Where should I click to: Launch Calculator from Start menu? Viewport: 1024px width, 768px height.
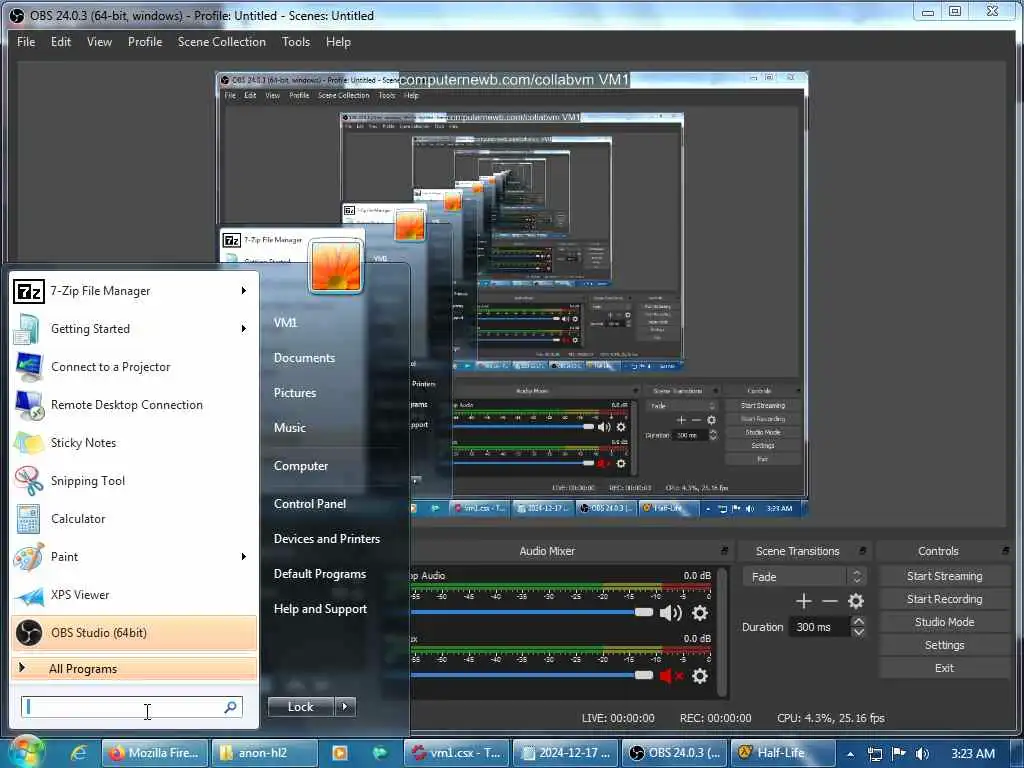[134, 519]
